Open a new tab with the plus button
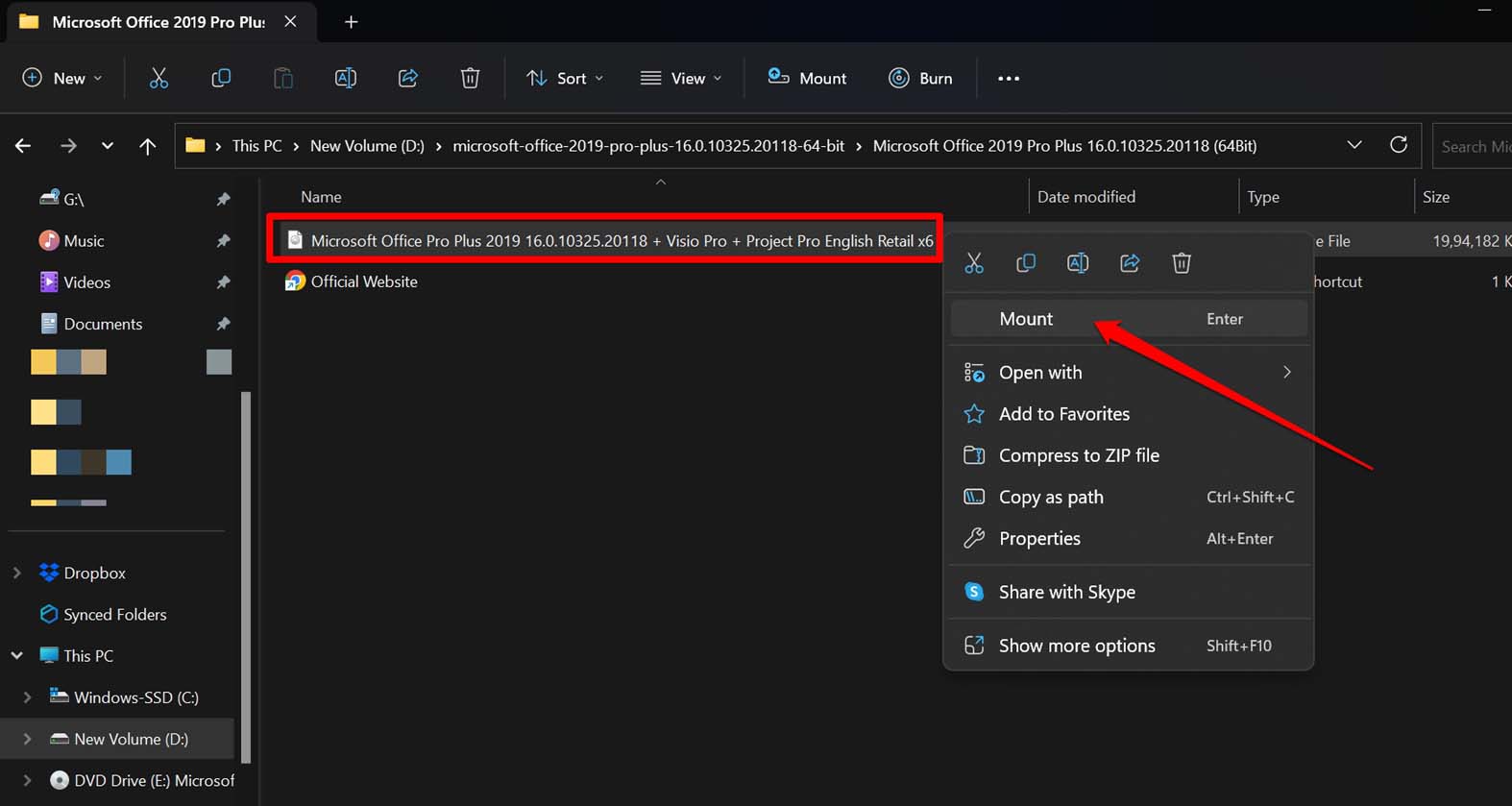This screenshot has height=806, width=1512. [x=351, y=21]
